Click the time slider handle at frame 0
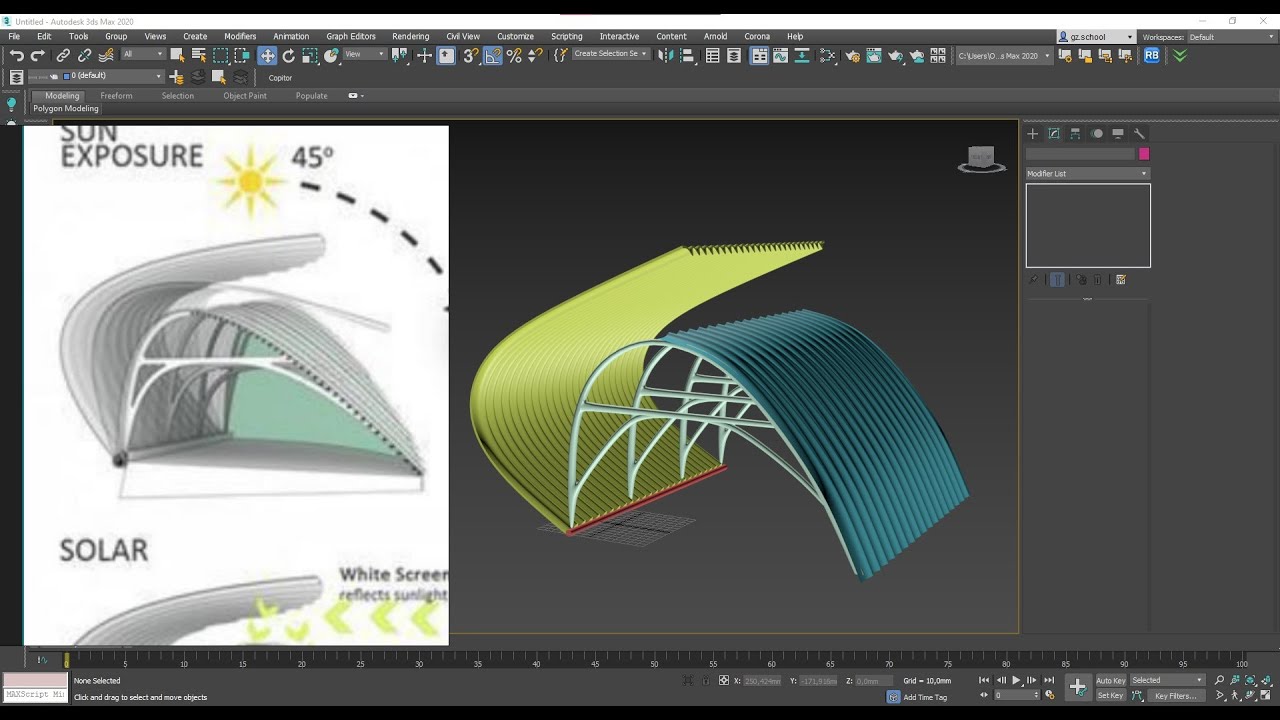The height and width of the screenshot is (720, 1280). point(67,660)
